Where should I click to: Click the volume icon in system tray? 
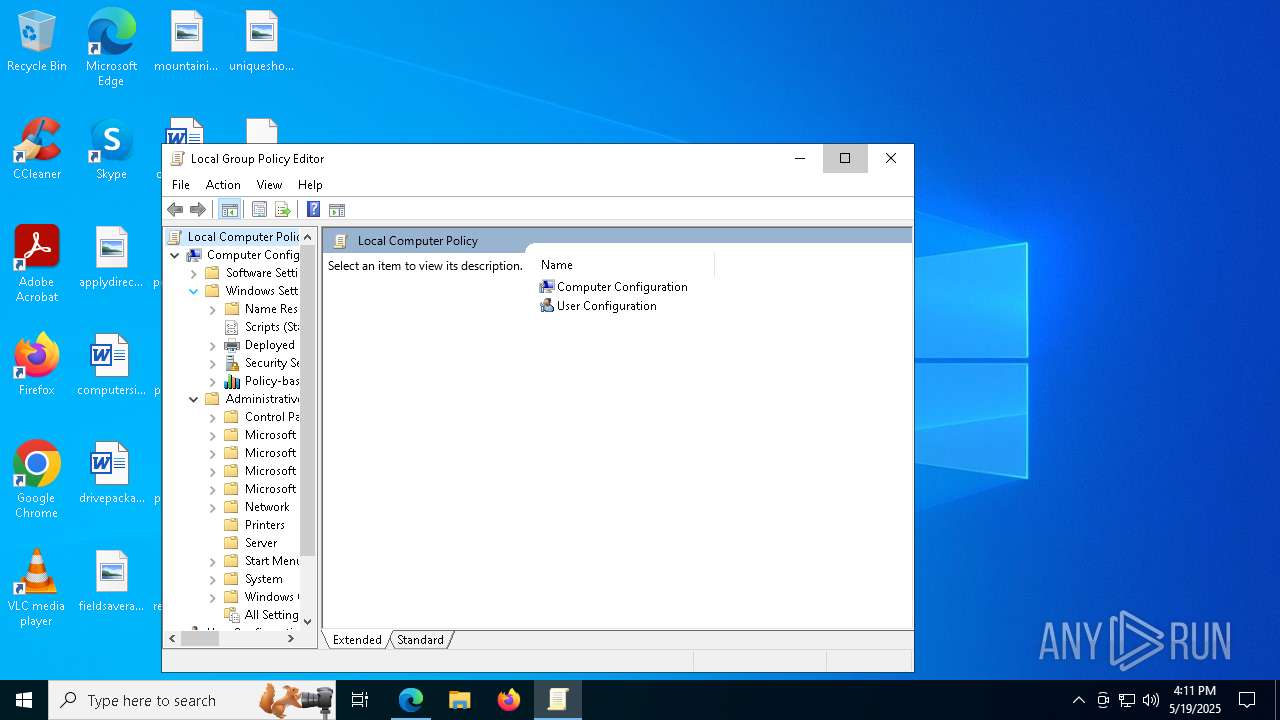(1151, 700)
